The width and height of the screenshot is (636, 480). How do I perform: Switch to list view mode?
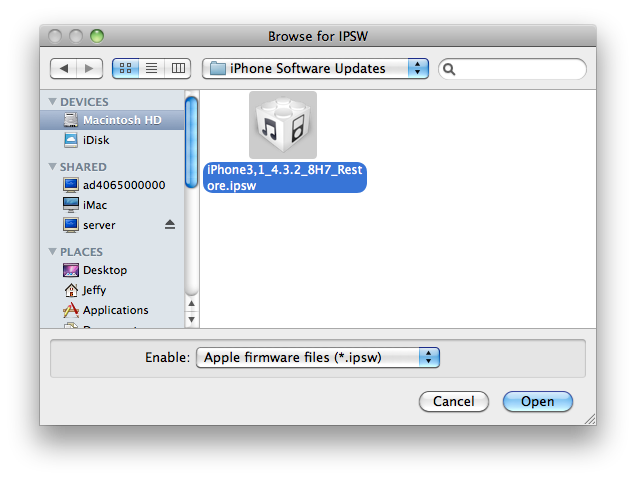point(152,68)
